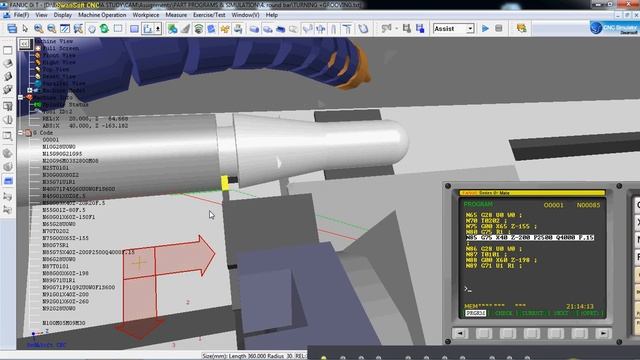Viewport: 640px width, 360px height.
Task: Expand the plus node under the view list
Action: pos(29,90)
